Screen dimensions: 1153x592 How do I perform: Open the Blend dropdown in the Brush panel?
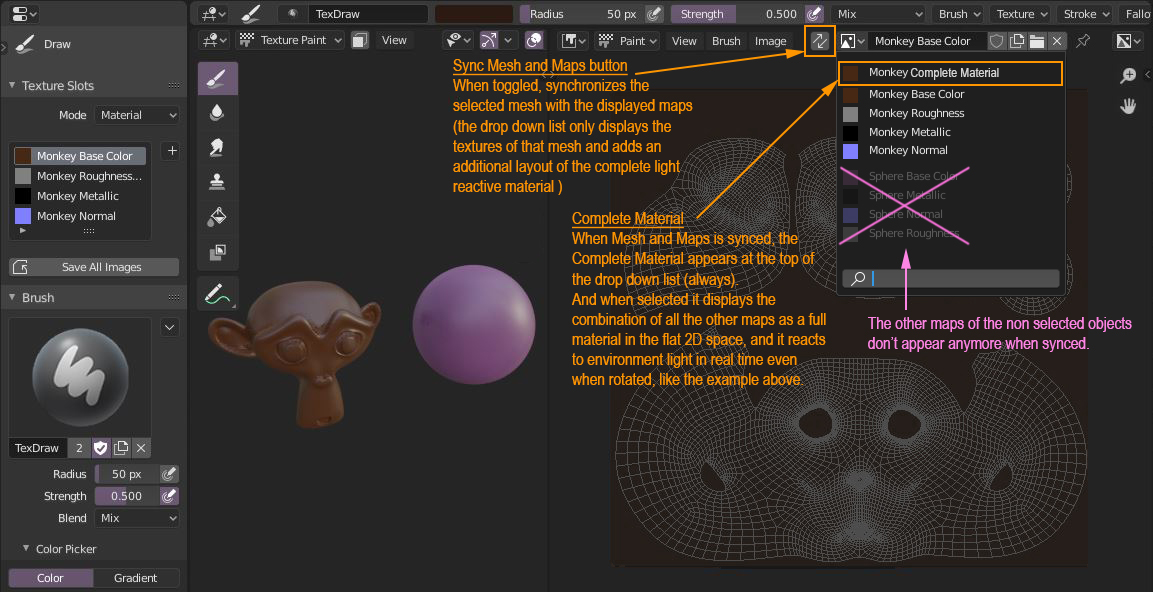coord(137,518)
